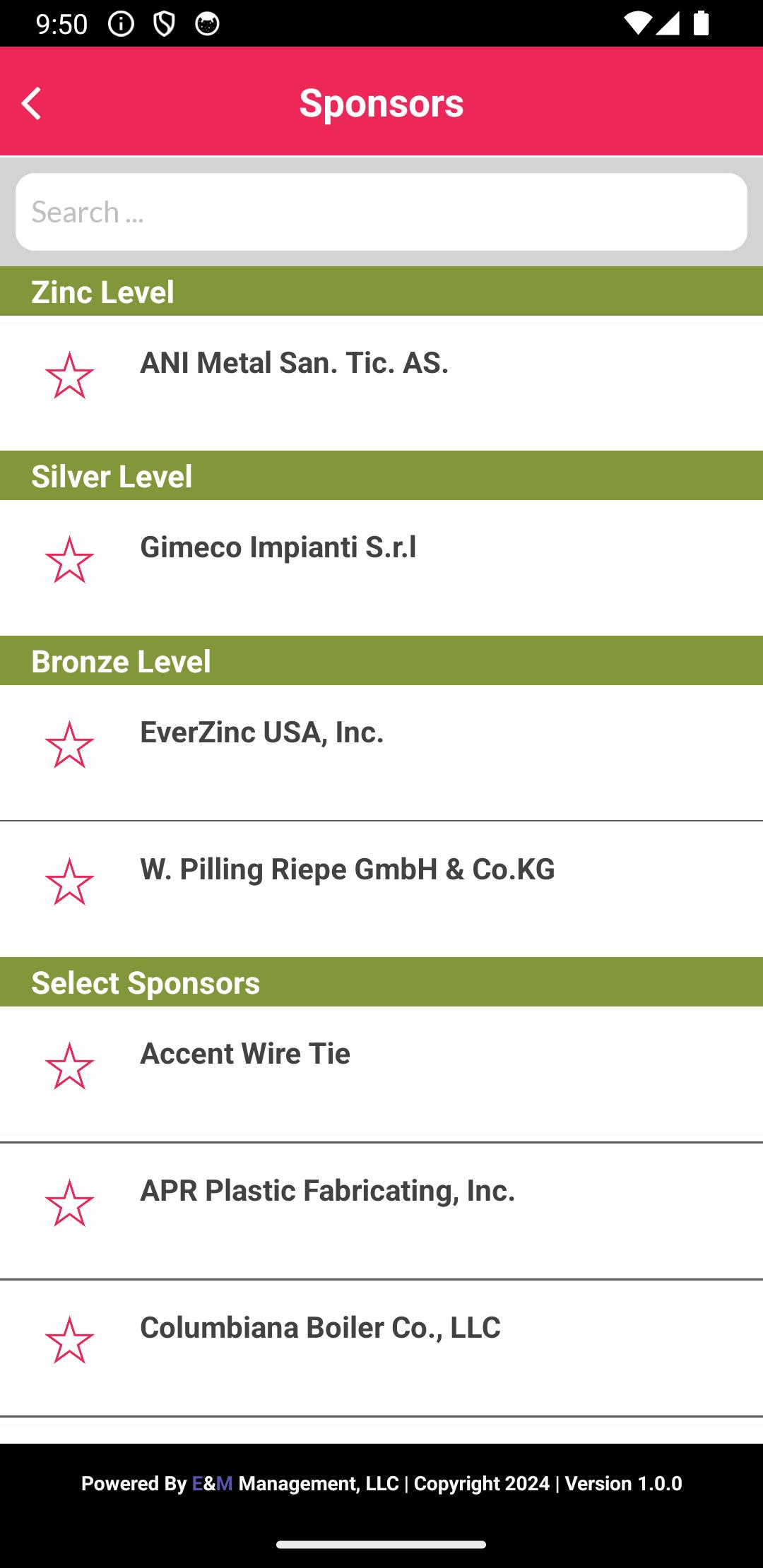Tap the Select Sponsors section header

point(381,982)
